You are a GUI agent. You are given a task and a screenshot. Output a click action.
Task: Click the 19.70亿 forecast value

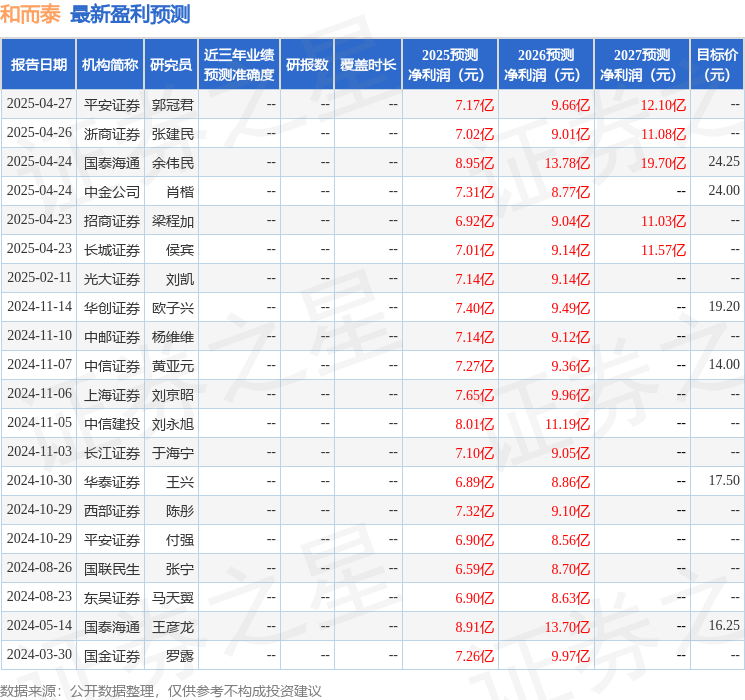(663, 163)
